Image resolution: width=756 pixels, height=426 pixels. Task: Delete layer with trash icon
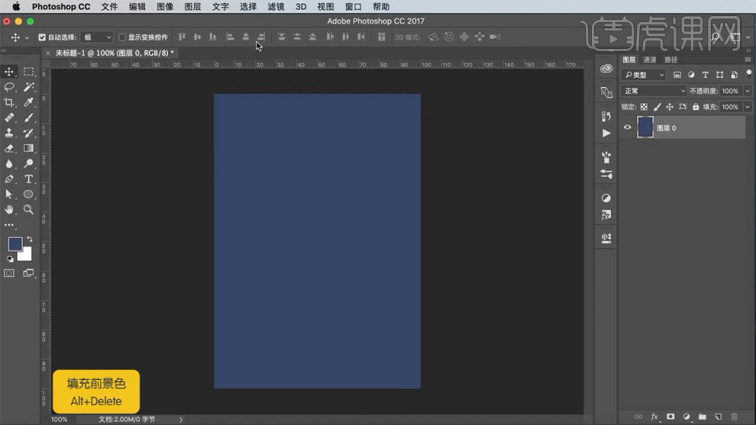(x=734, y=417)
